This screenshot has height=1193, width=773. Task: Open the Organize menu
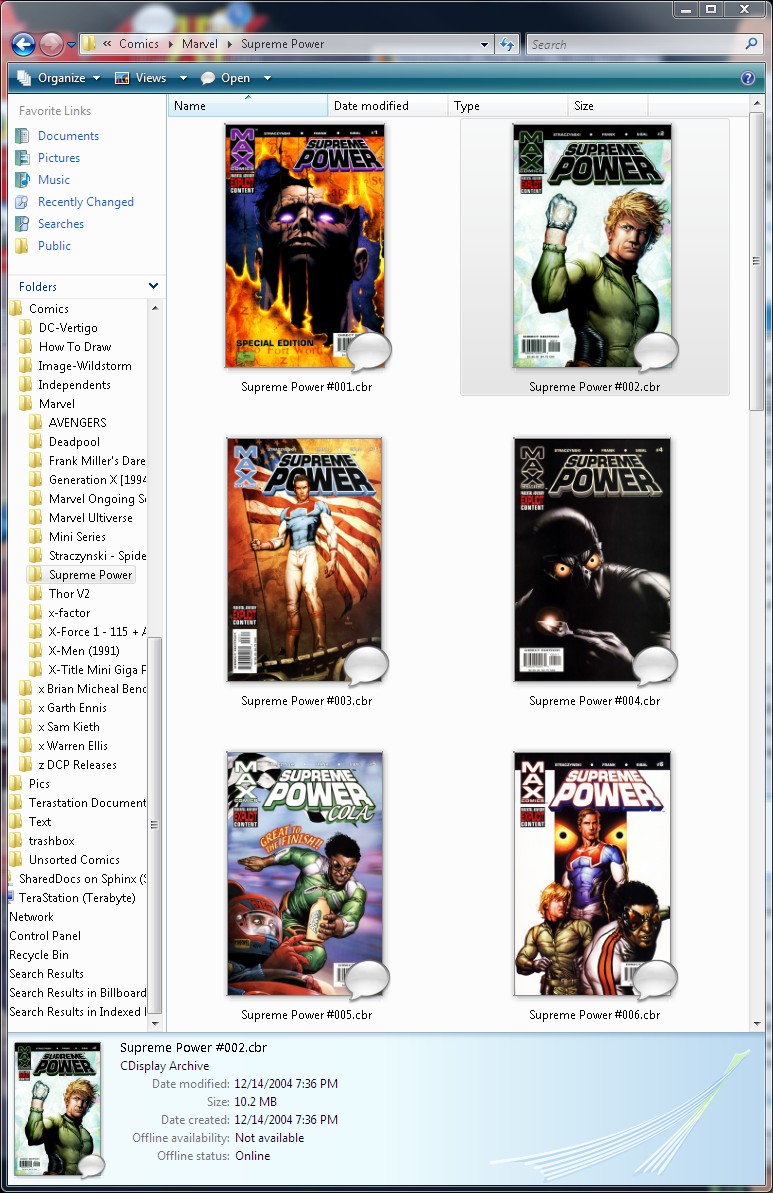[x=59, y=78]
